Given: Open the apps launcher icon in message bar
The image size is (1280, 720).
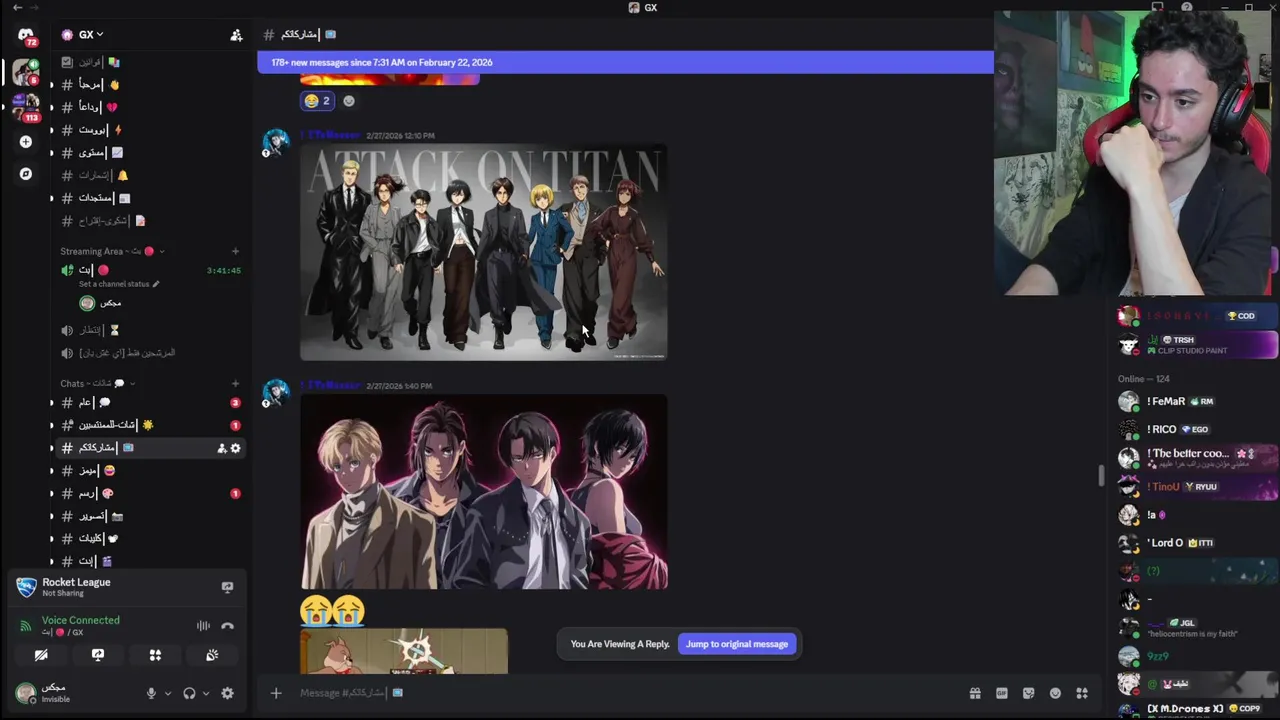Looking at the screenshot, I should pos(1081,693).
